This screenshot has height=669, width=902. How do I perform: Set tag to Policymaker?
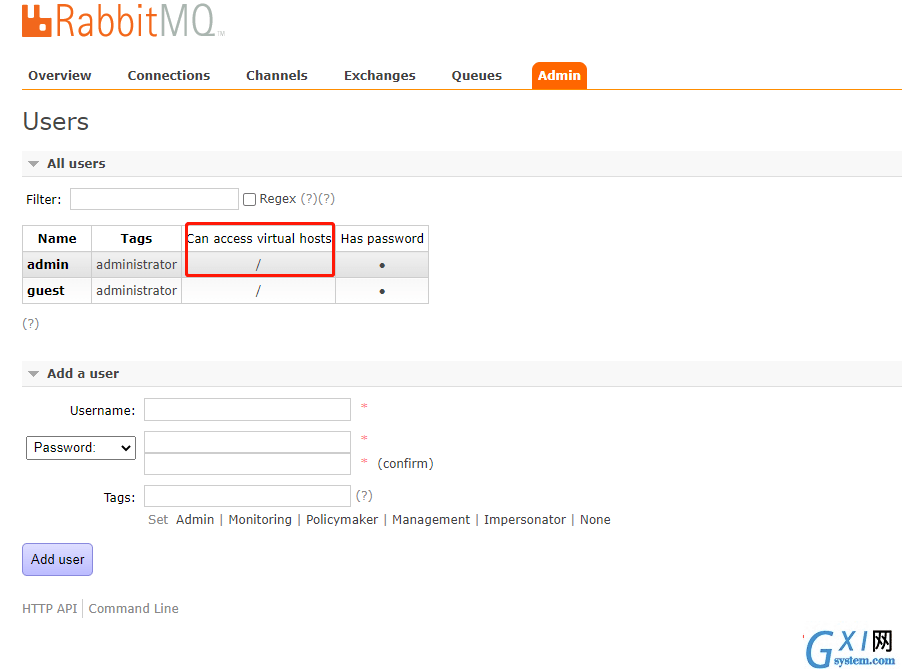[342, 520]
